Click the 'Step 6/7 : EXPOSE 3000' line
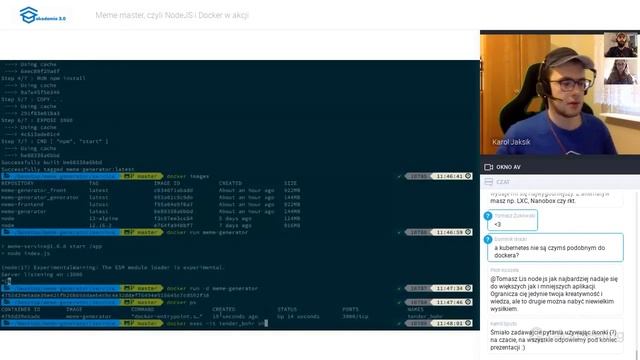Image resolution: width=640 pixels, height=360 pixels. click(37, 120)
